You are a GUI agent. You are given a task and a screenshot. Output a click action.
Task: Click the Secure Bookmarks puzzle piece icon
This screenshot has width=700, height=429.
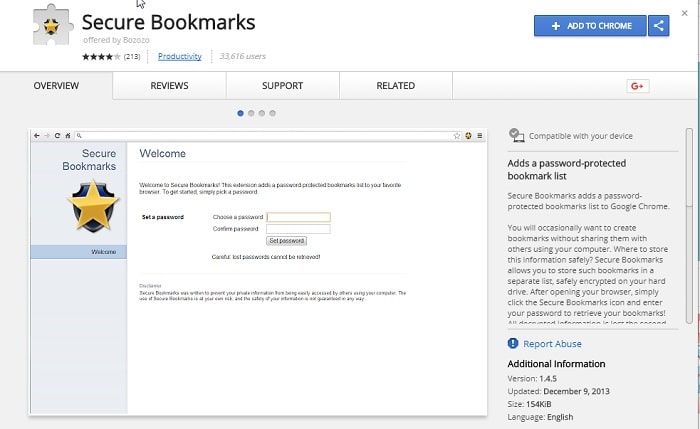click(52, 25)
